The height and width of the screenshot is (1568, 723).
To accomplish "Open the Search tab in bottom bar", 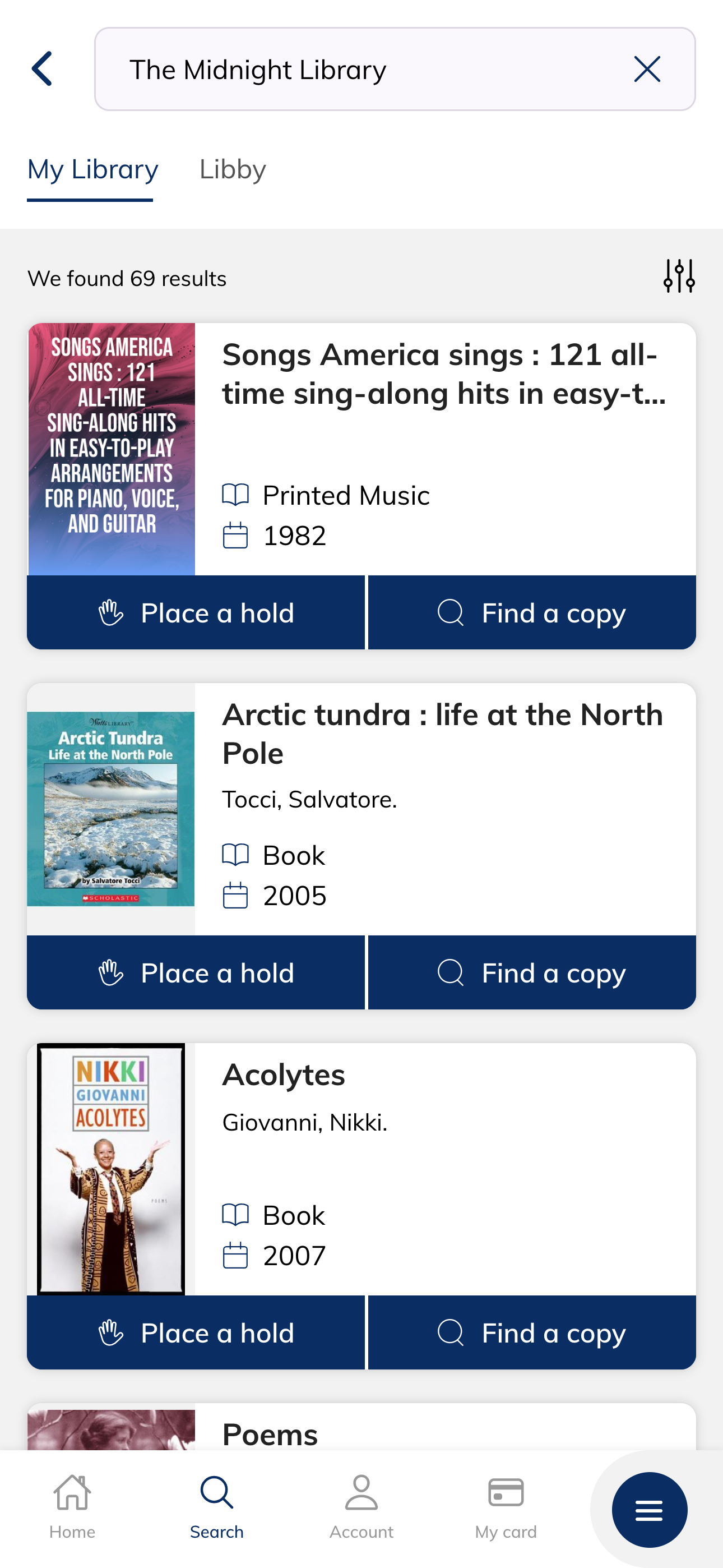I will [x=217, y=1506].
